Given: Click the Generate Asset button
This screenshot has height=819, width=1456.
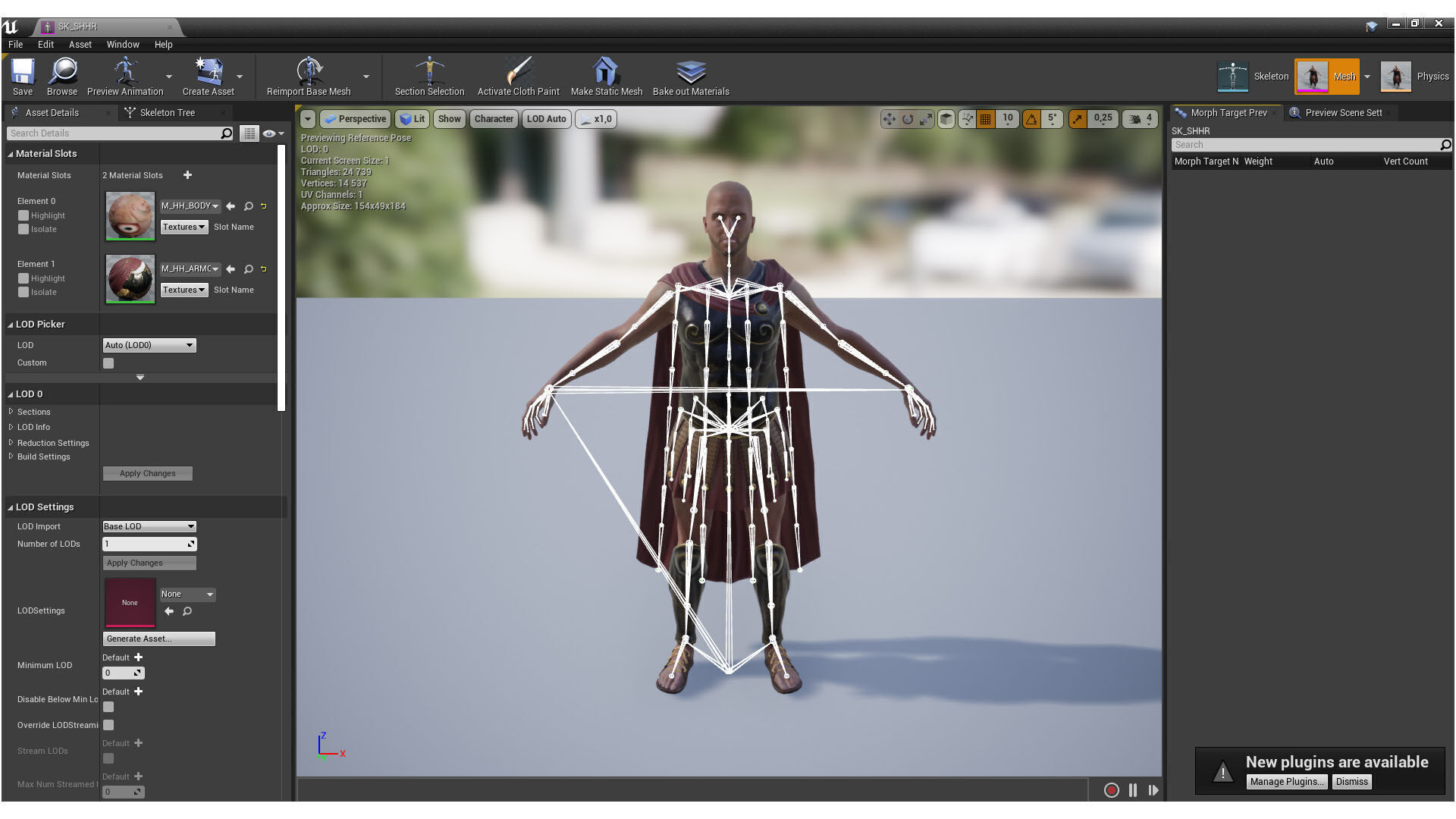Looking at the screenshot, I should 158,639.
